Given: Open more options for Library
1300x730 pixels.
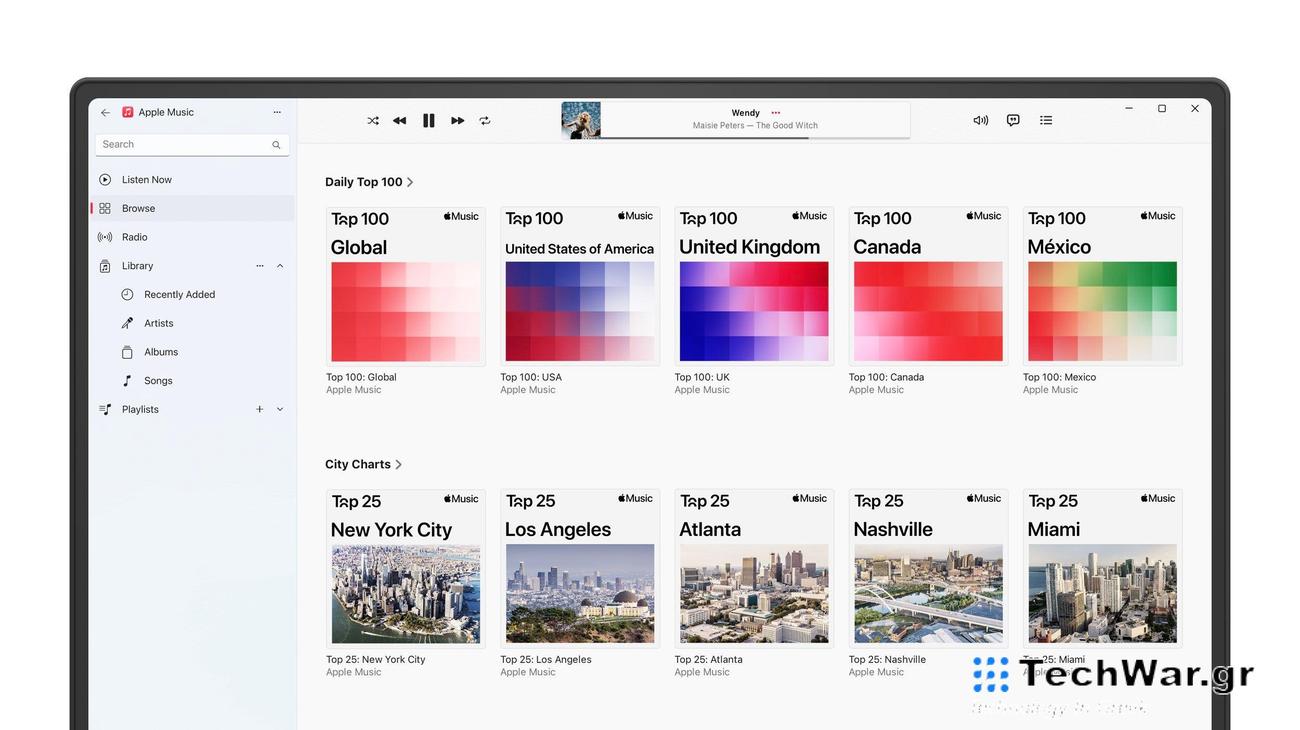Looking at the screenshot, I should click(x=259, y=265).
